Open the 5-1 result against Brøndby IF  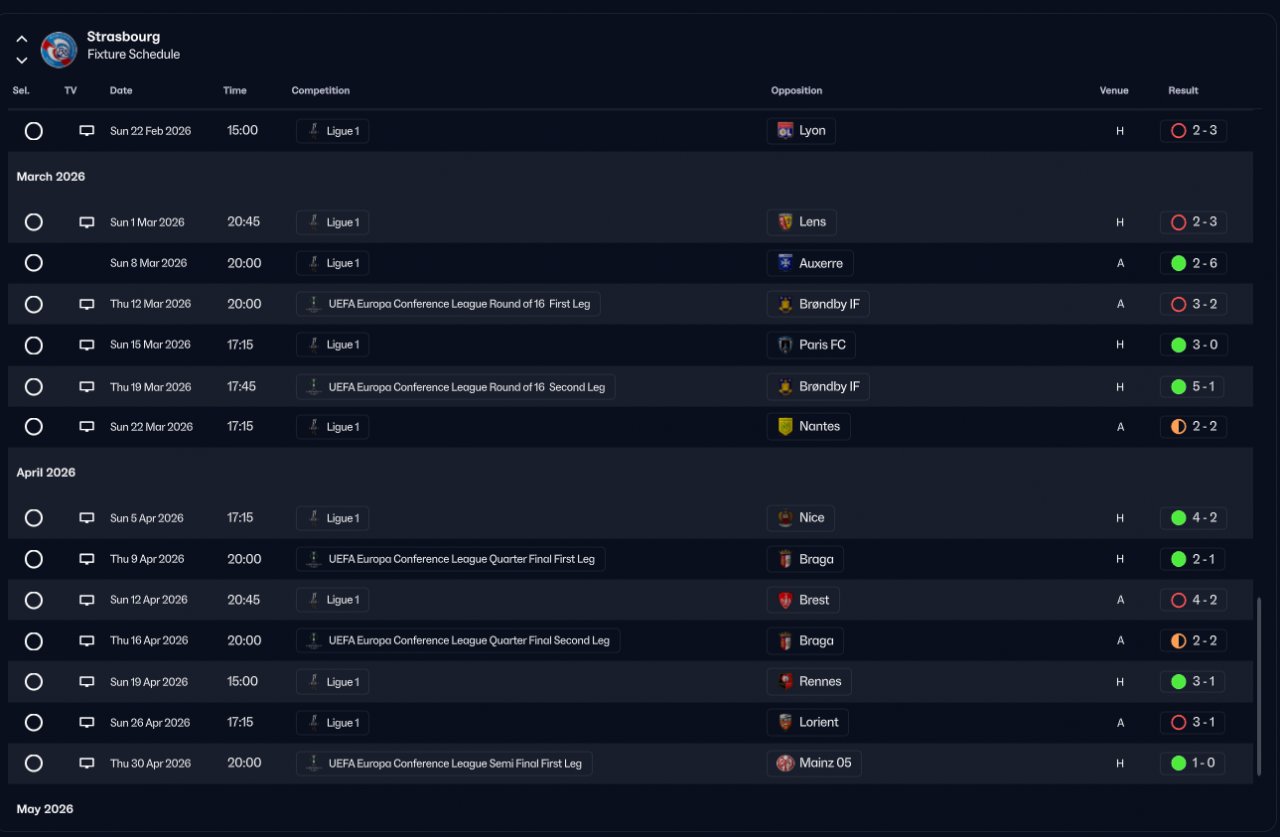tap(1193, 386)
